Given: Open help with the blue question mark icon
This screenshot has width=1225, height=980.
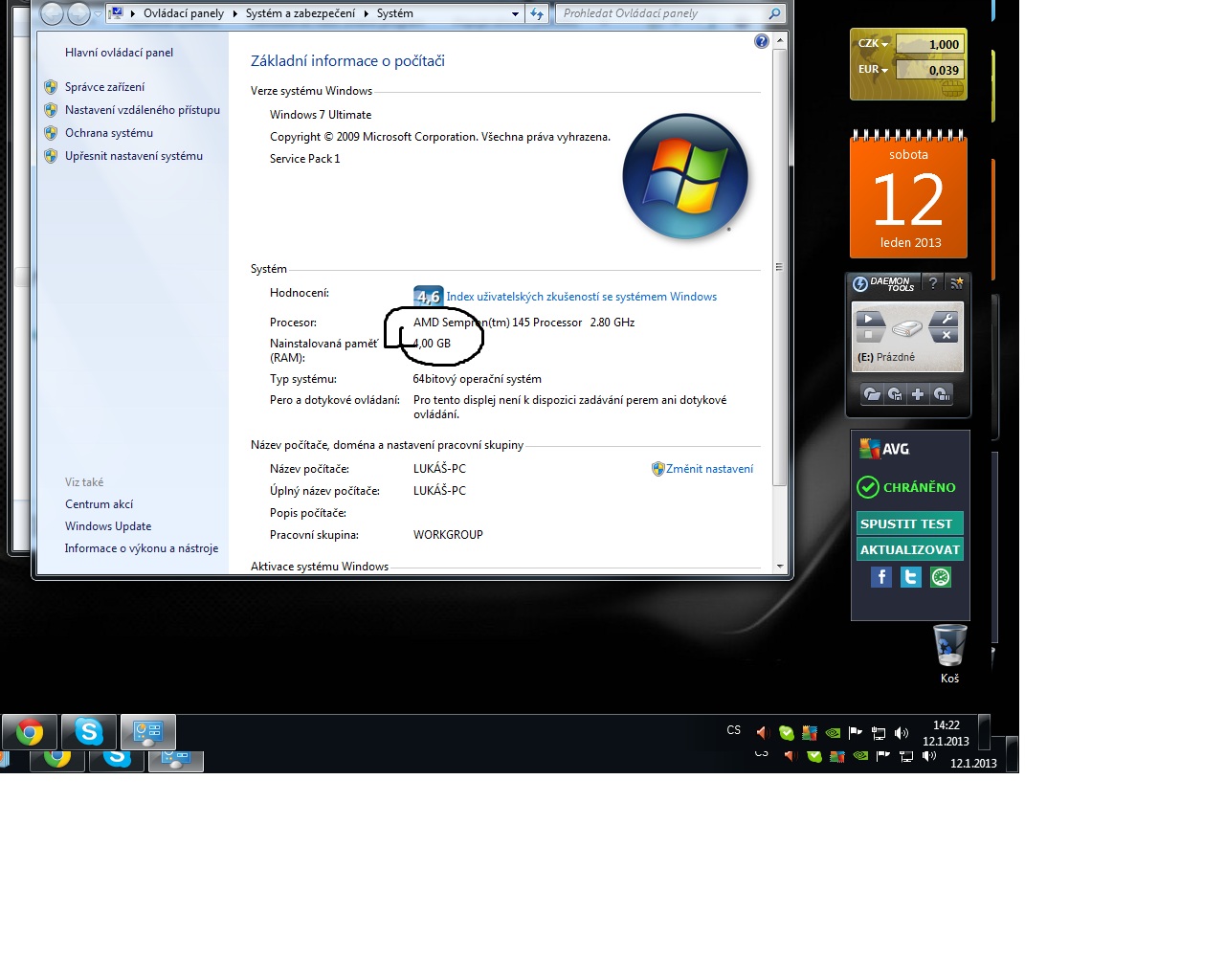Looking at the screenshot, I should tap(762, 41).
